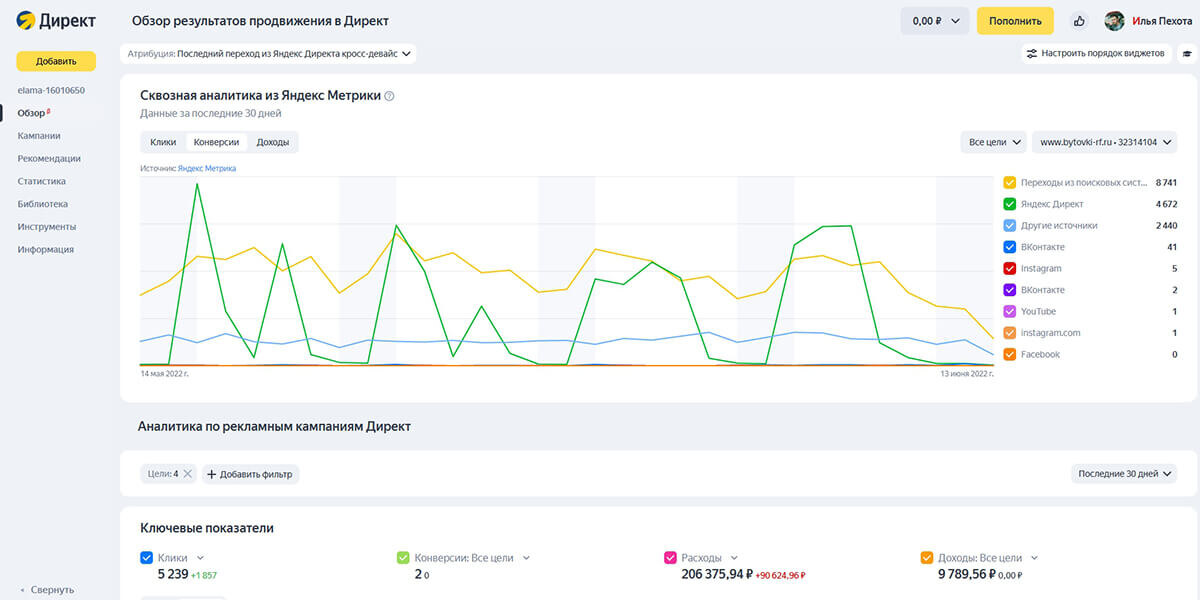Image resolution: width=1200 pixels, height=600 pixels.
Task: Click the Пополнить top-up button
Action: (x=1015, y=21)
